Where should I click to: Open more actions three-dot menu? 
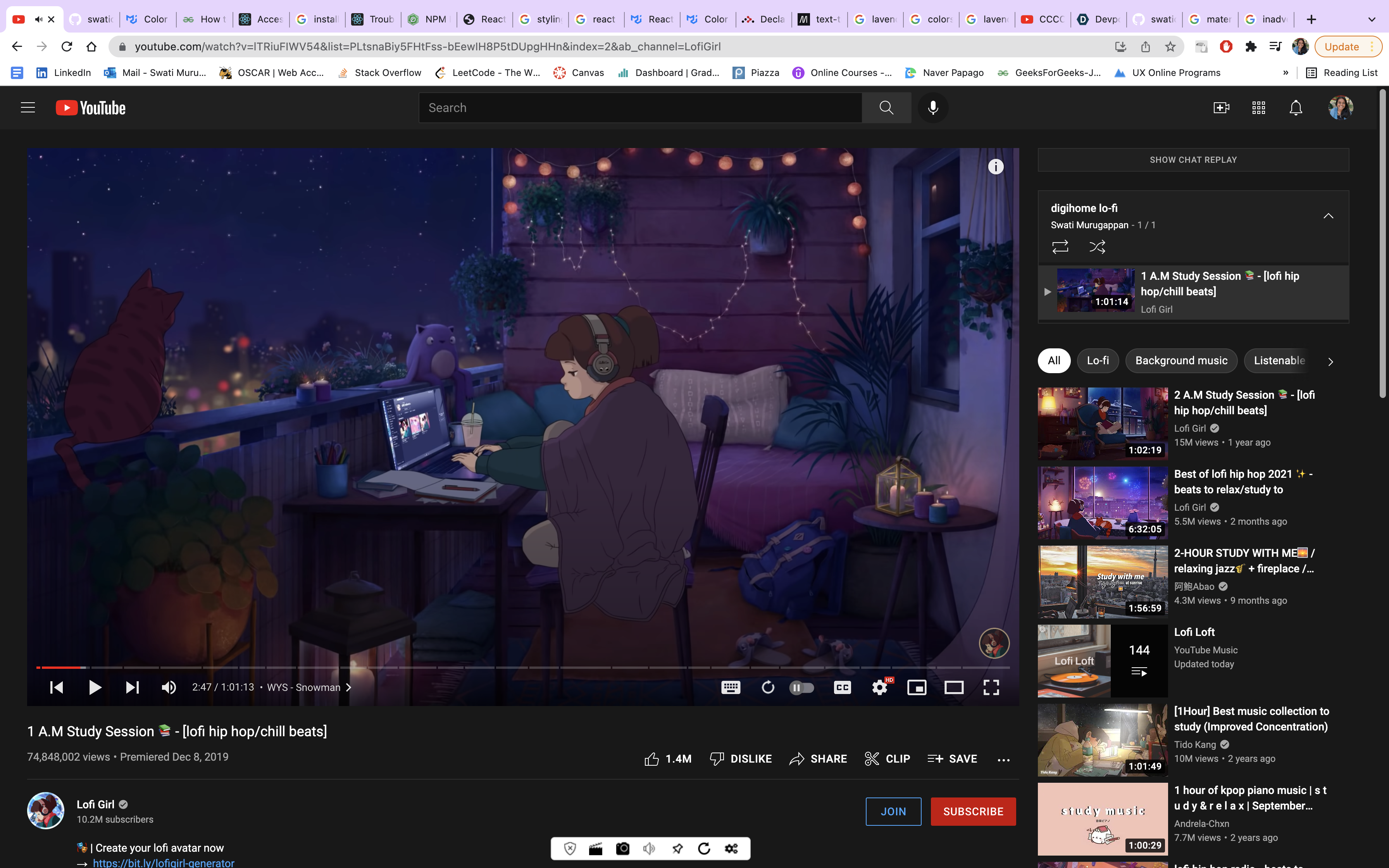pyautogui.click(x=1003, y=759)
